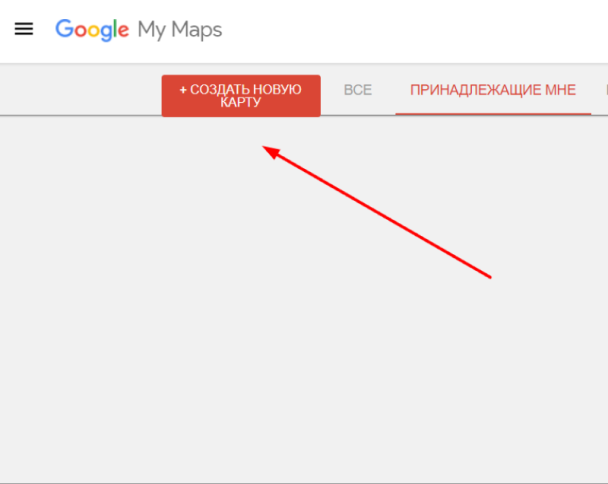Create a new map with the red button
The image size is (608, 484).
[241, 96]
